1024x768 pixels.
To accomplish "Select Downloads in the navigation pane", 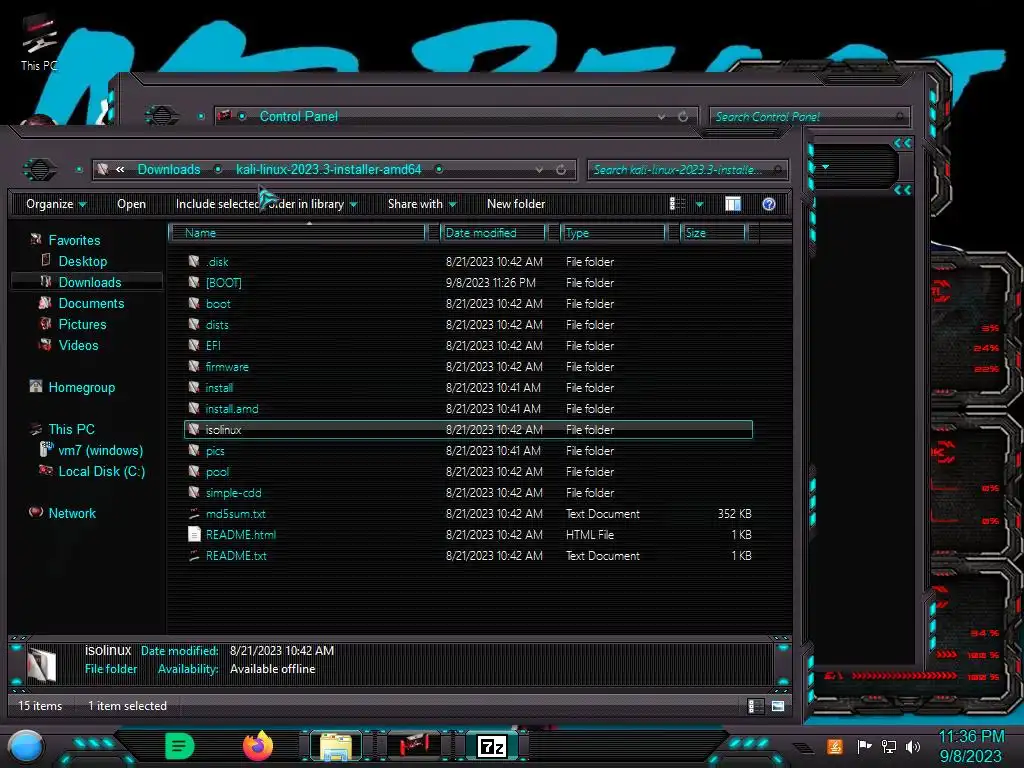I will tap(90, 282).
